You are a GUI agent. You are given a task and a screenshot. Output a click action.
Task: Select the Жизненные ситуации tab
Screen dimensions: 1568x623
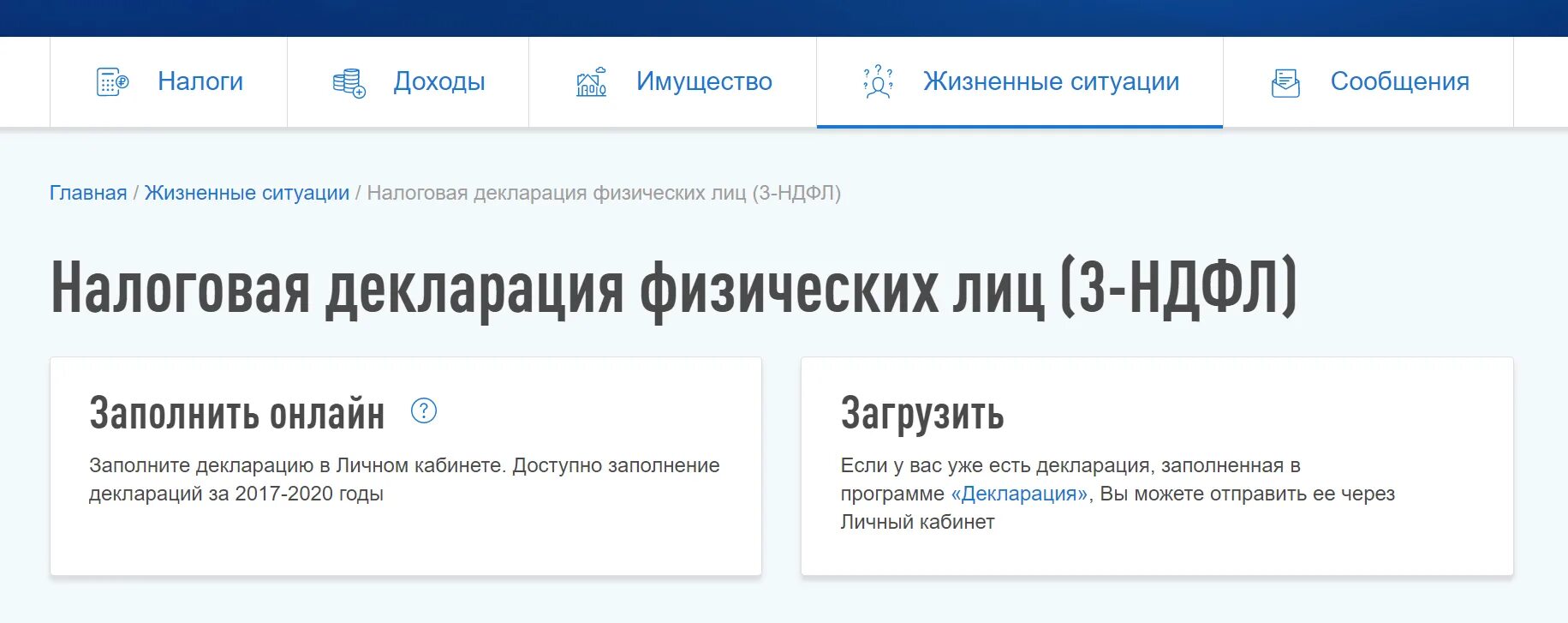tap(1020, 82)
